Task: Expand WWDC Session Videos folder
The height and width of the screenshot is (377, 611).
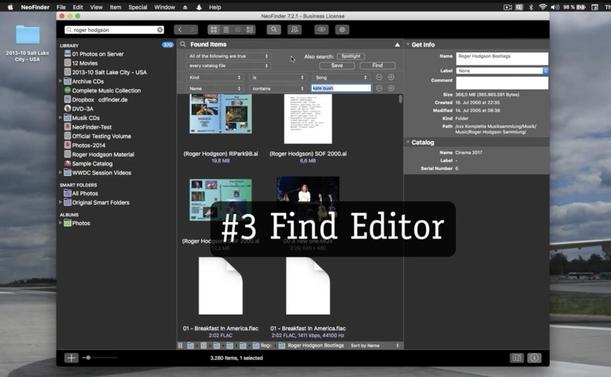Action: tap(60, 172)
